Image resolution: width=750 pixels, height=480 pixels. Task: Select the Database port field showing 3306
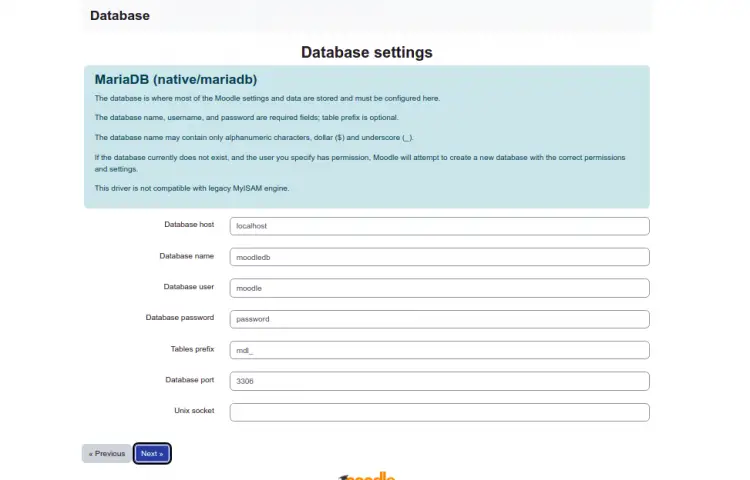[439, 381]
